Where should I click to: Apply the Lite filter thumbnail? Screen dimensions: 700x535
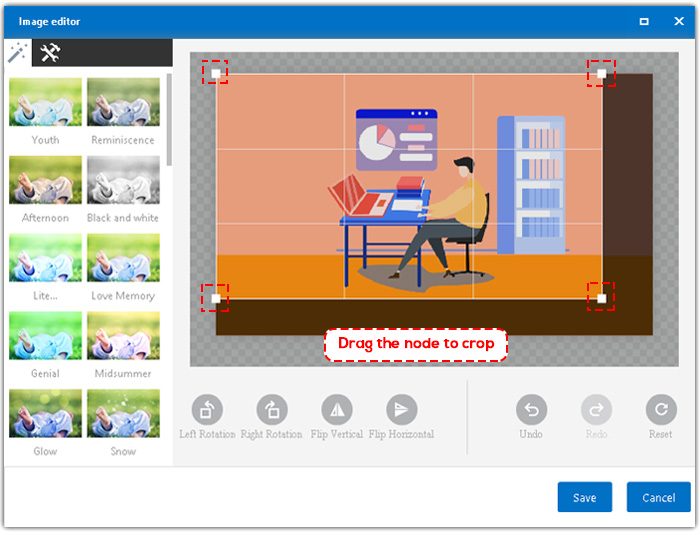pos(46,258)
